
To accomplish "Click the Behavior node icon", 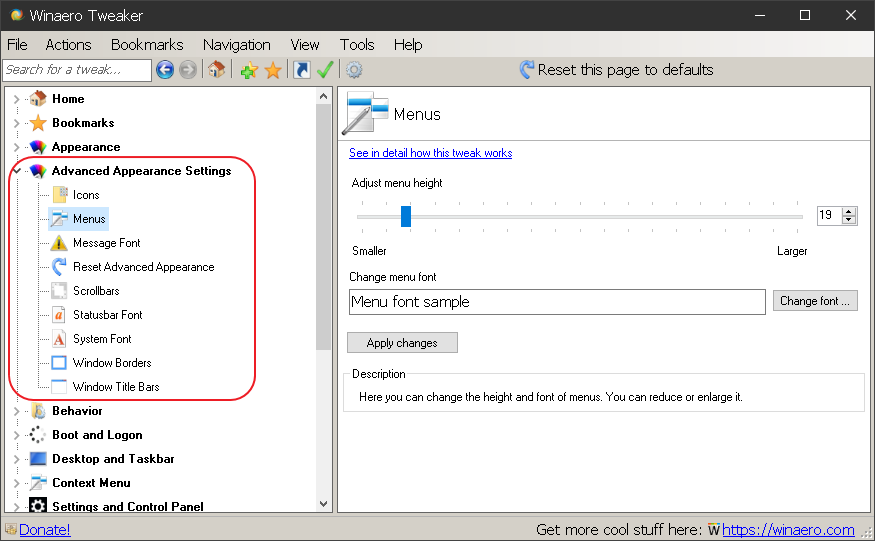I will point(38,411).
